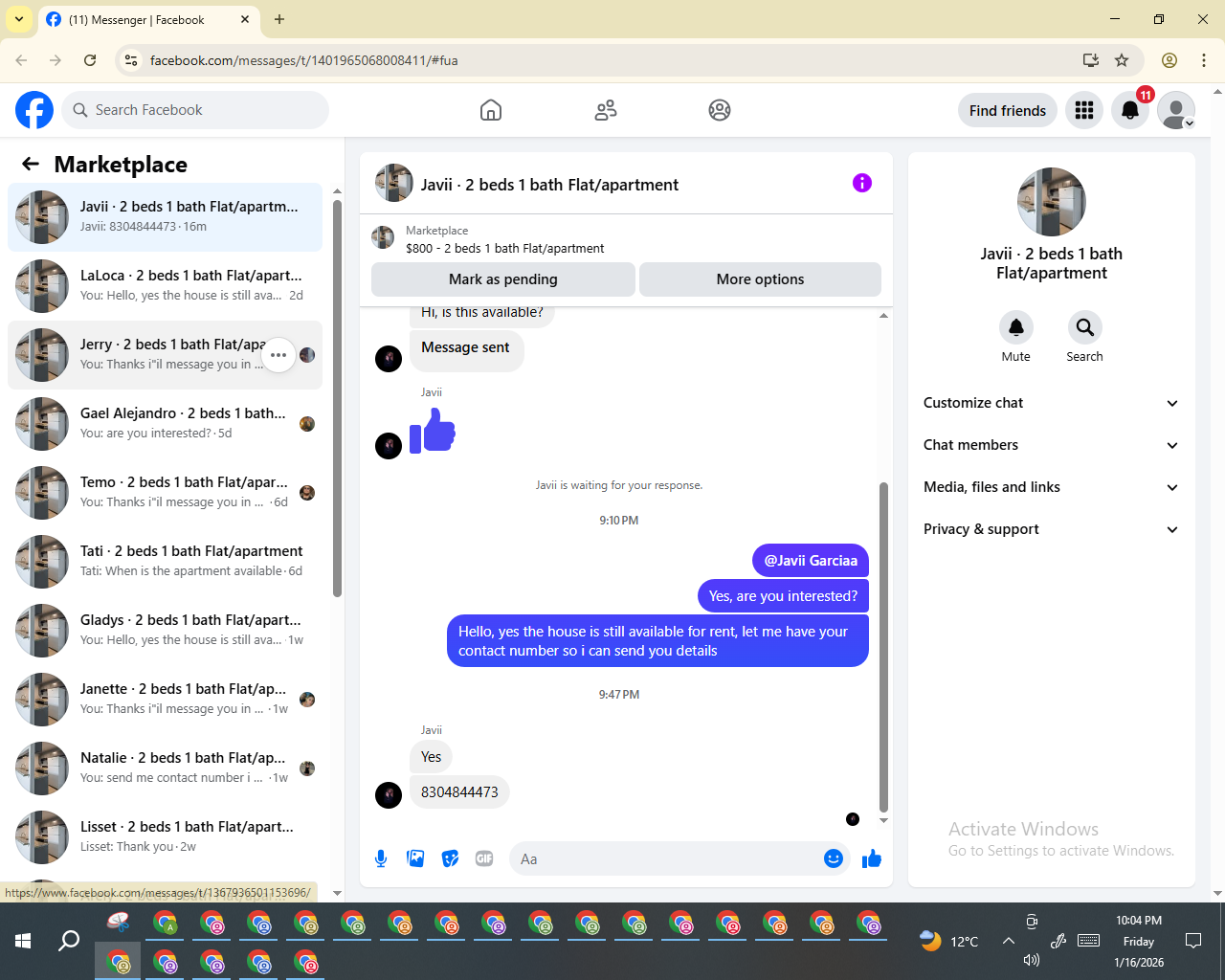Expand Media, files and links section
Viewport: 1225px width, 980px height.
coord(1052,487)
